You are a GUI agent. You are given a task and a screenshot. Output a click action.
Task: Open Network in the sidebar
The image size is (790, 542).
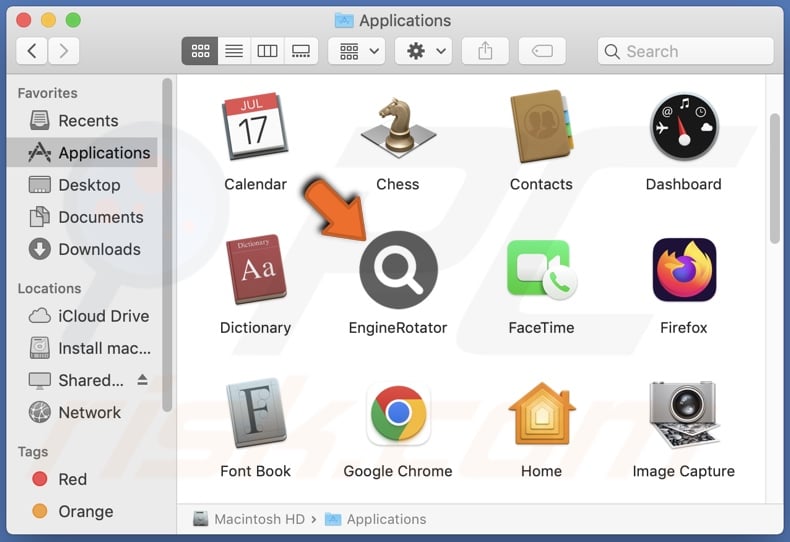83,413
